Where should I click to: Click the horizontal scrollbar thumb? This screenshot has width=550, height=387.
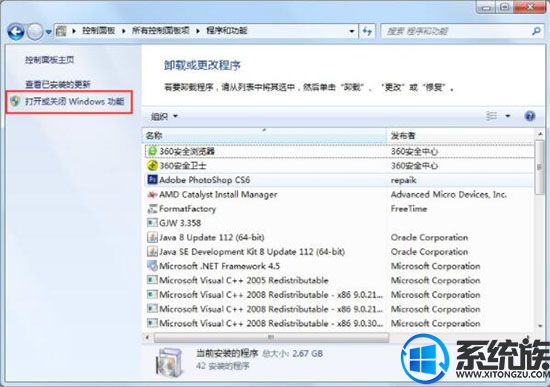pyautogui.click(x=271, y=338)
